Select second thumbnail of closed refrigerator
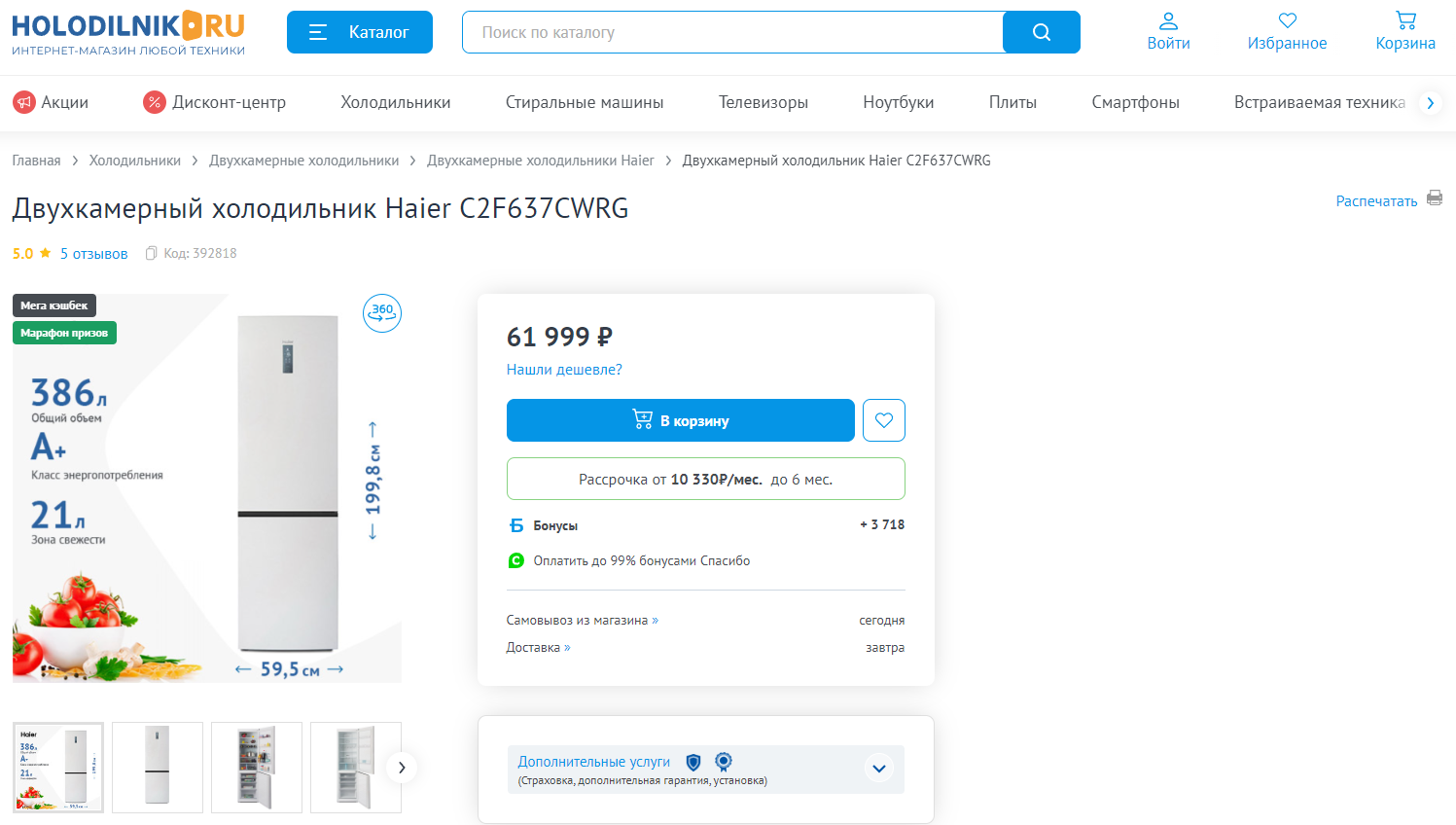1456x825 pixels. tap(158, 768)
